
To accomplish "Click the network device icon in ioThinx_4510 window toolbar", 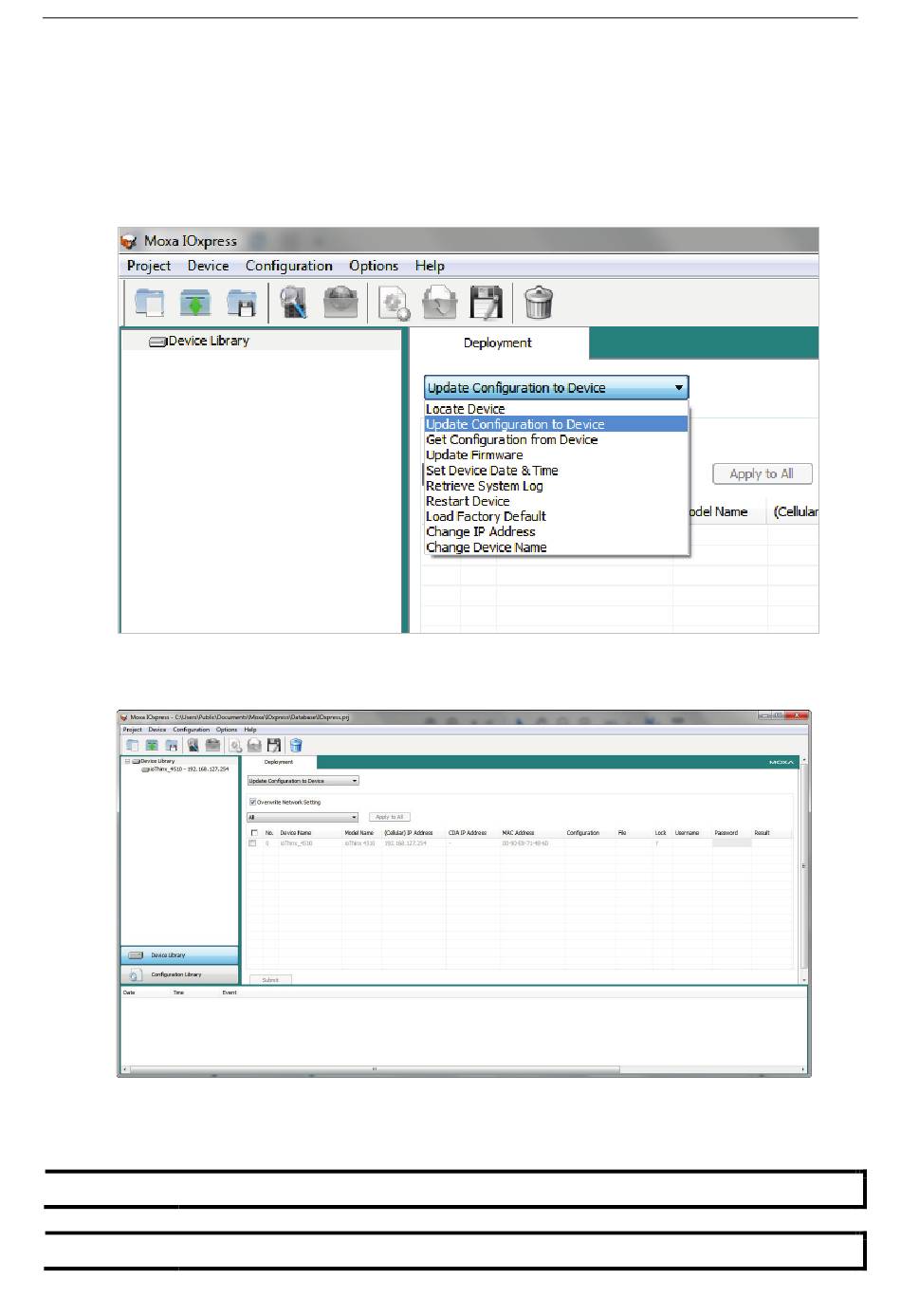I will (x=212, y=746).
